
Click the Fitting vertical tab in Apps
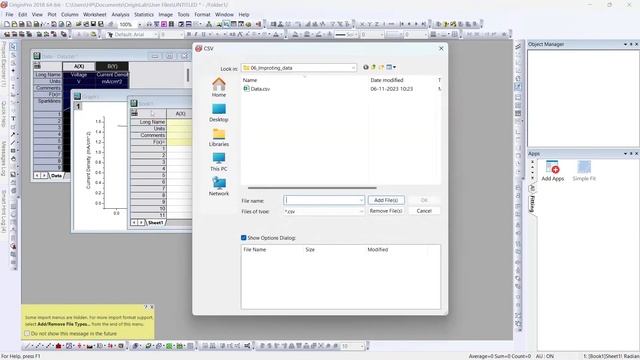532,204
